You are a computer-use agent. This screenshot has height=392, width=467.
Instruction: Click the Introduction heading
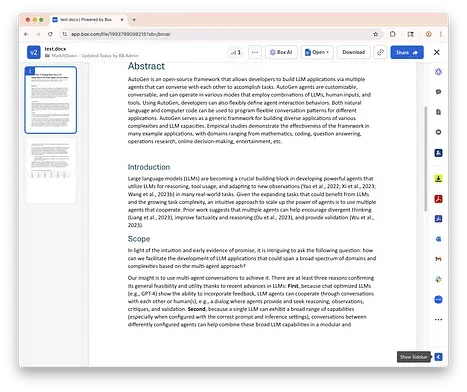tap(149, 167)
